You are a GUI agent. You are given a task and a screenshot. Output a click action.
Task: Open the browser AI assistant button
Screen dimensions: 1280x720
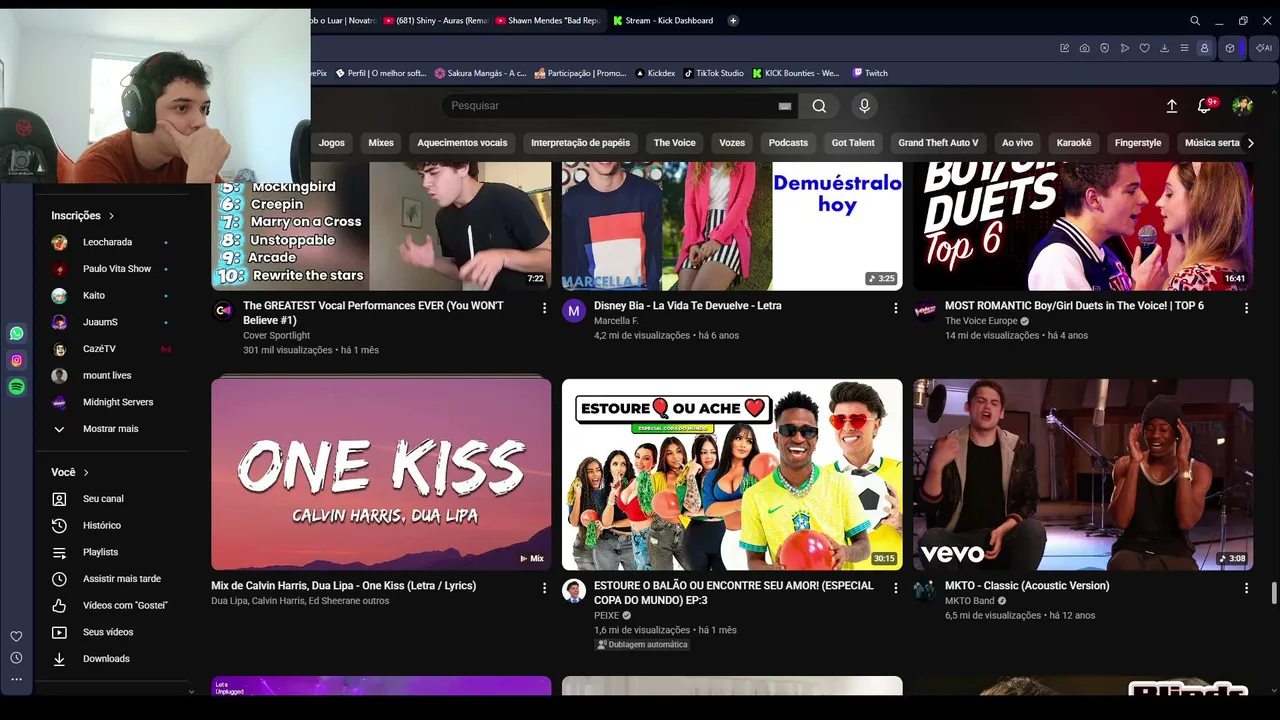[1264, 48]
